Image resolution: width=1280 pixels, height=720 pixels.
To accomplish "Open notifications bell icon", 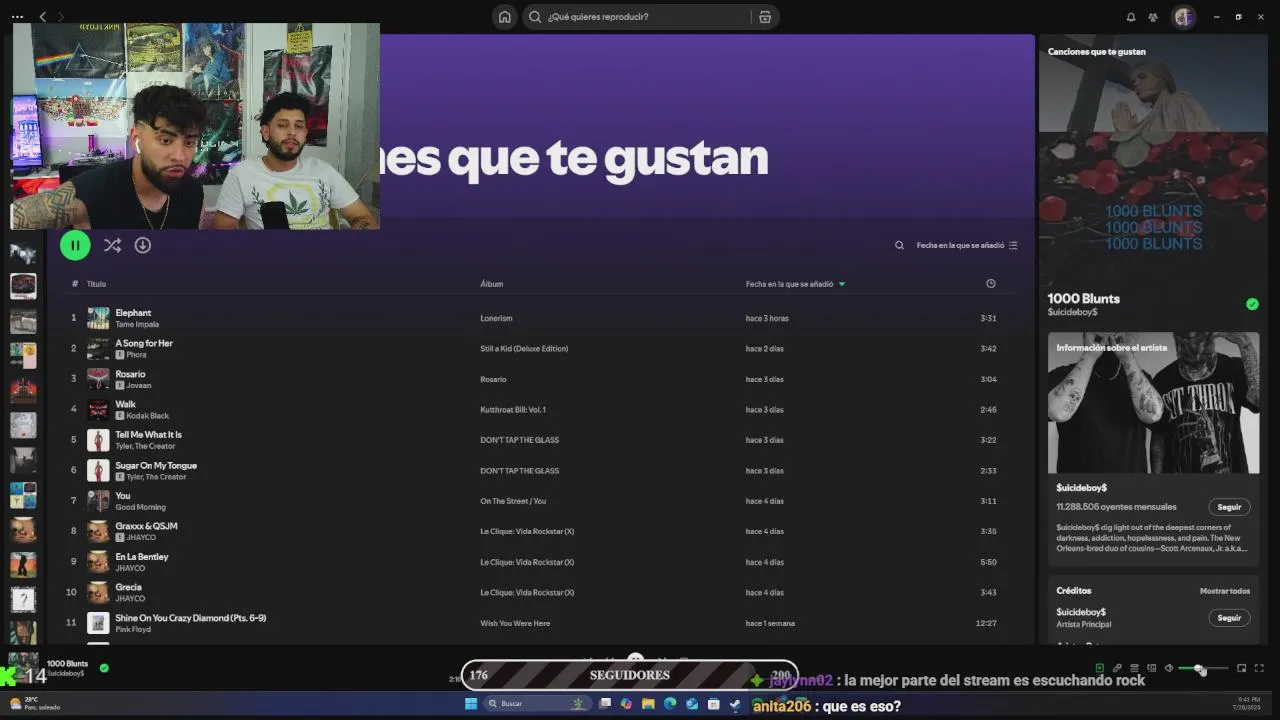I will pyautogui.click(x=1131, y=17).
